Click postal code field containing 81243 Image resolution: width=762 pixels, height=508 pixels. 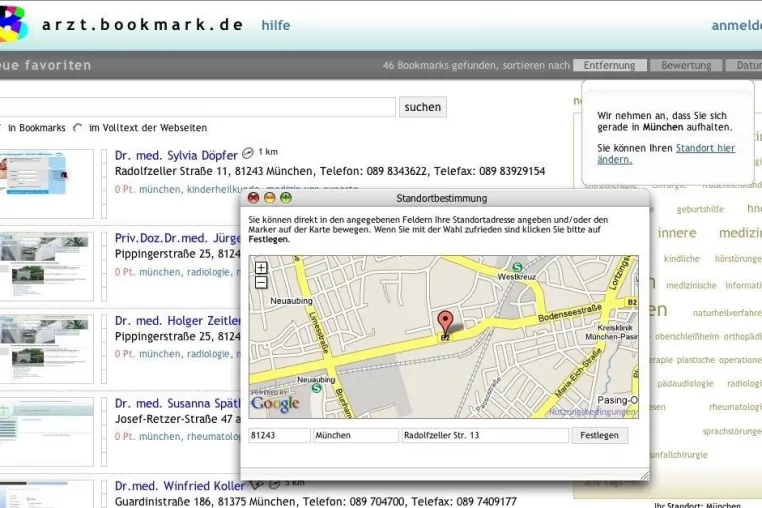tap(279, 435)
